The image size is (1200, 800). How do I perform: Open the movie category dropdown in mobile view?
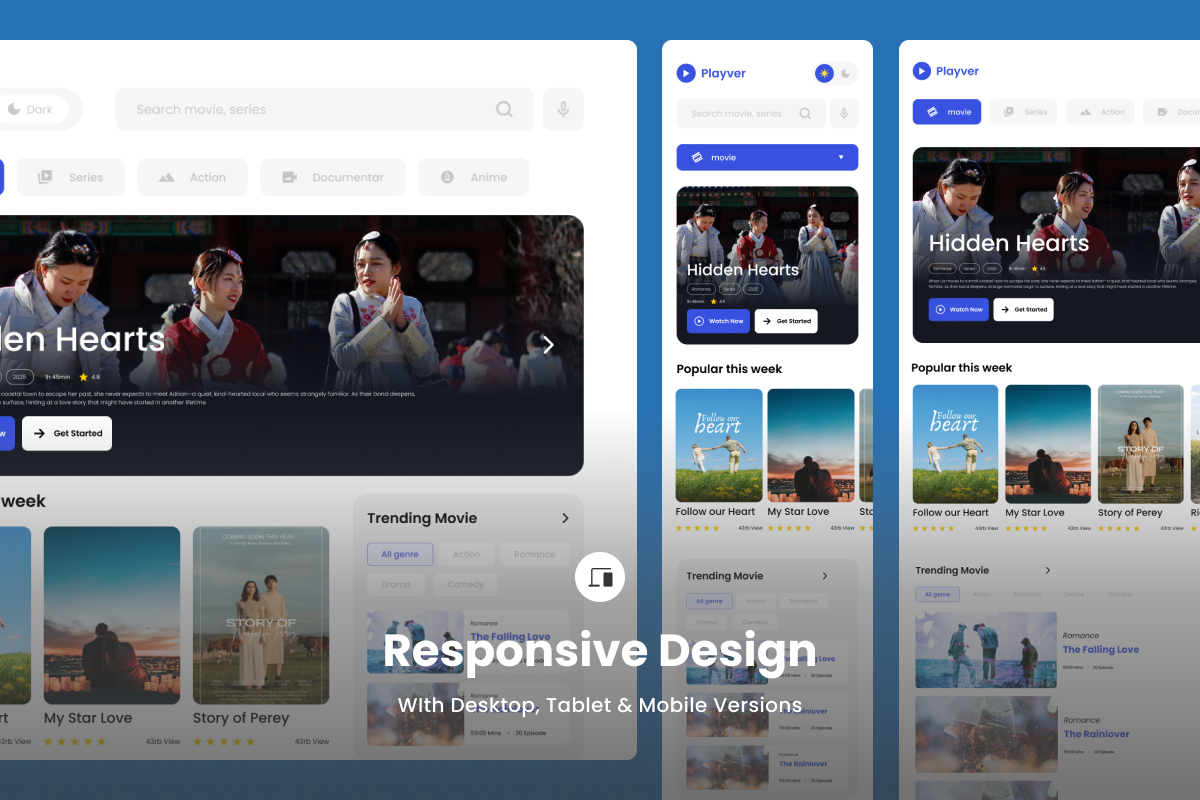(x=767, y=157)
